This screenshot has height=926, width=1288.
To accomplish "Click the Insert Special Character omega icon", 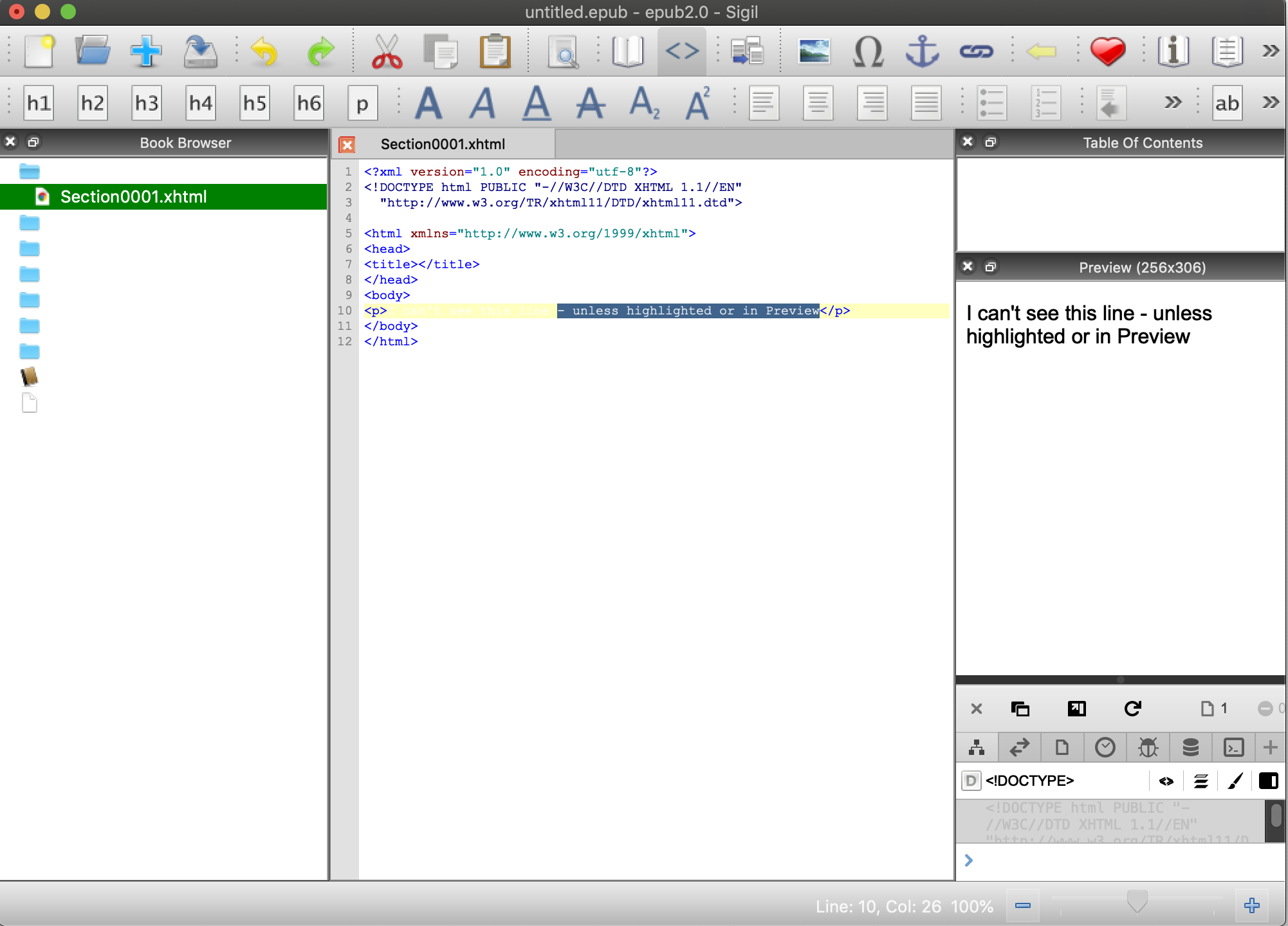I will [868, 51].
